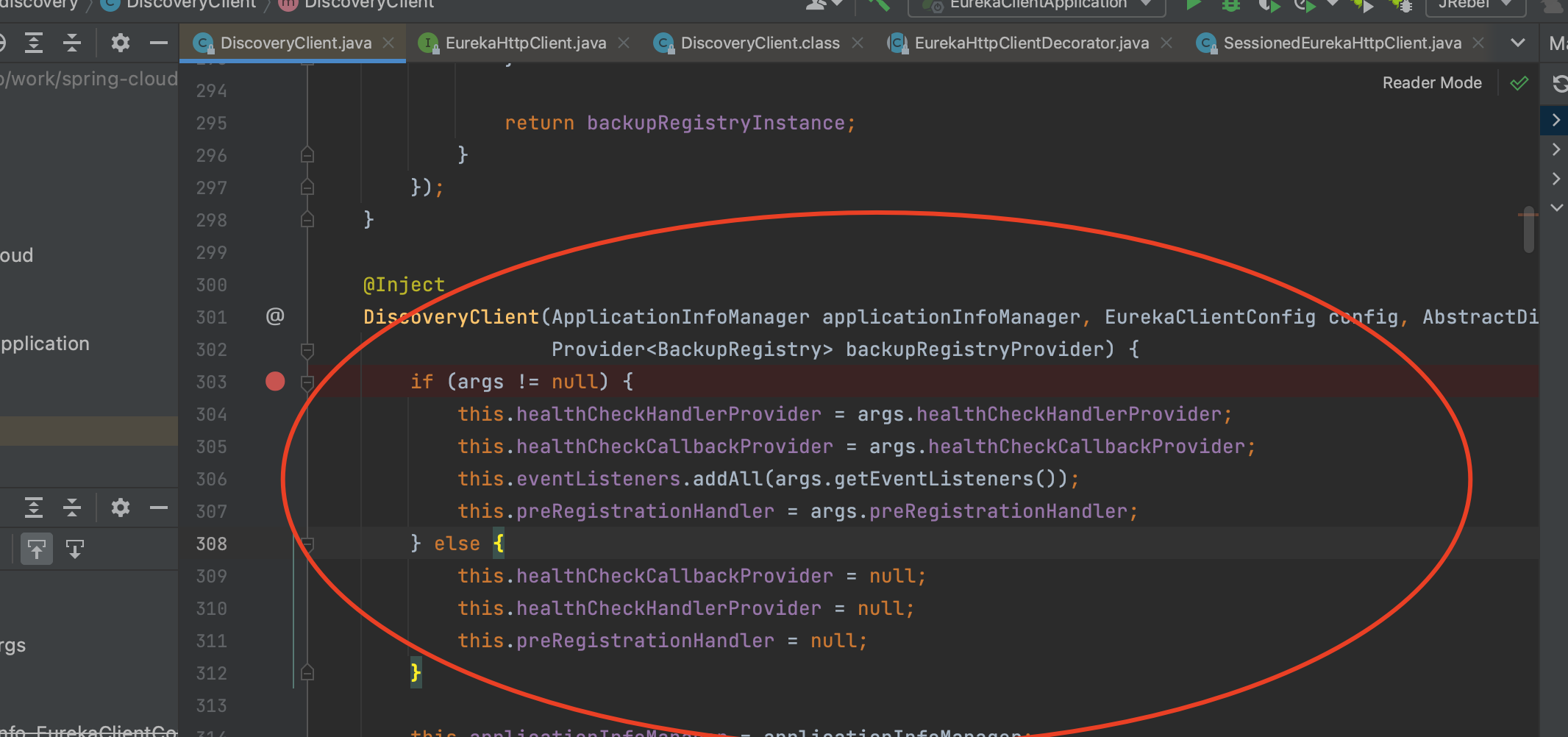
Task: Run with coverage using the shield icon
Action: 1269,4
